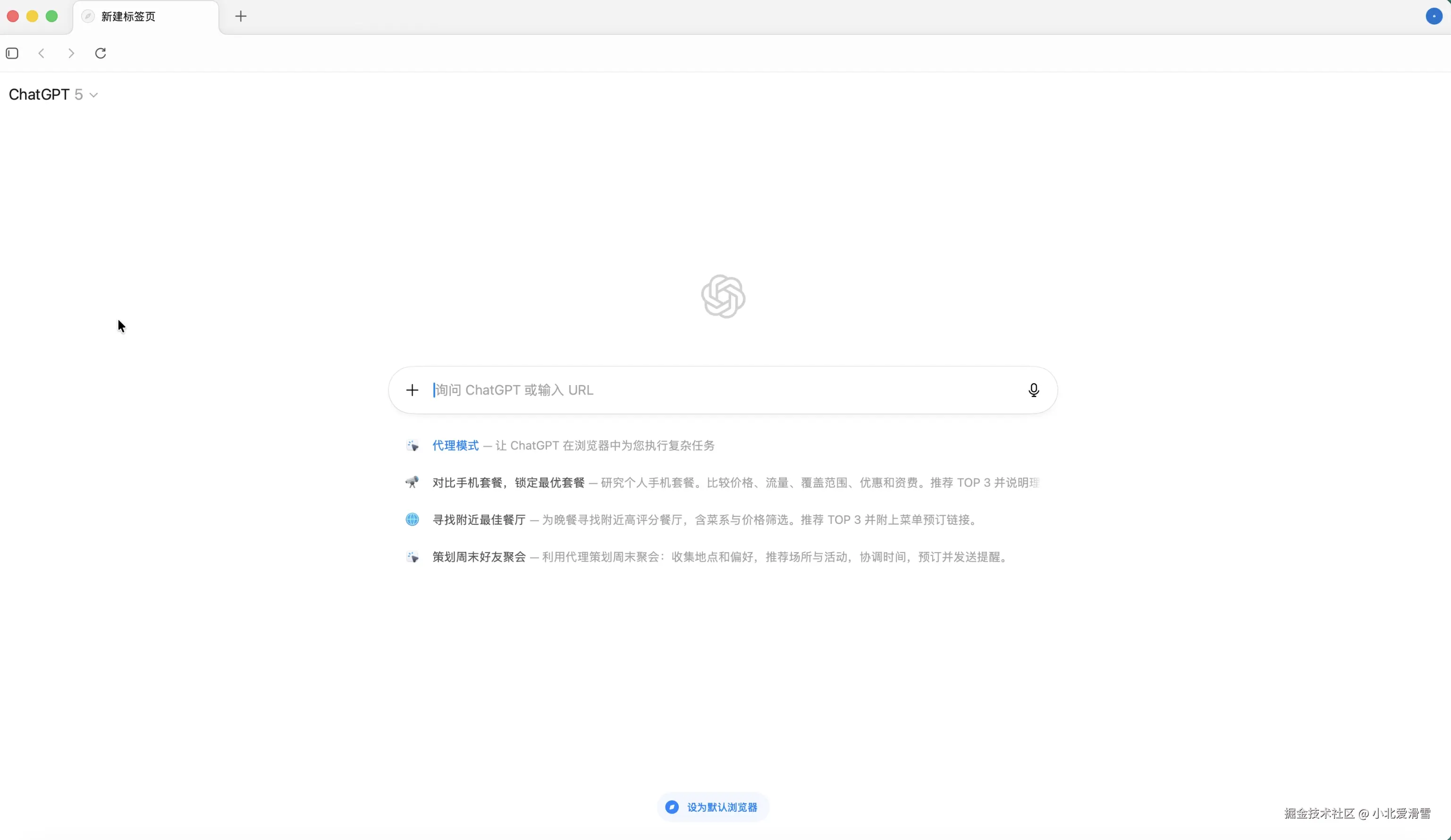Toggle the sidebar panel icon

click(12, 53)
